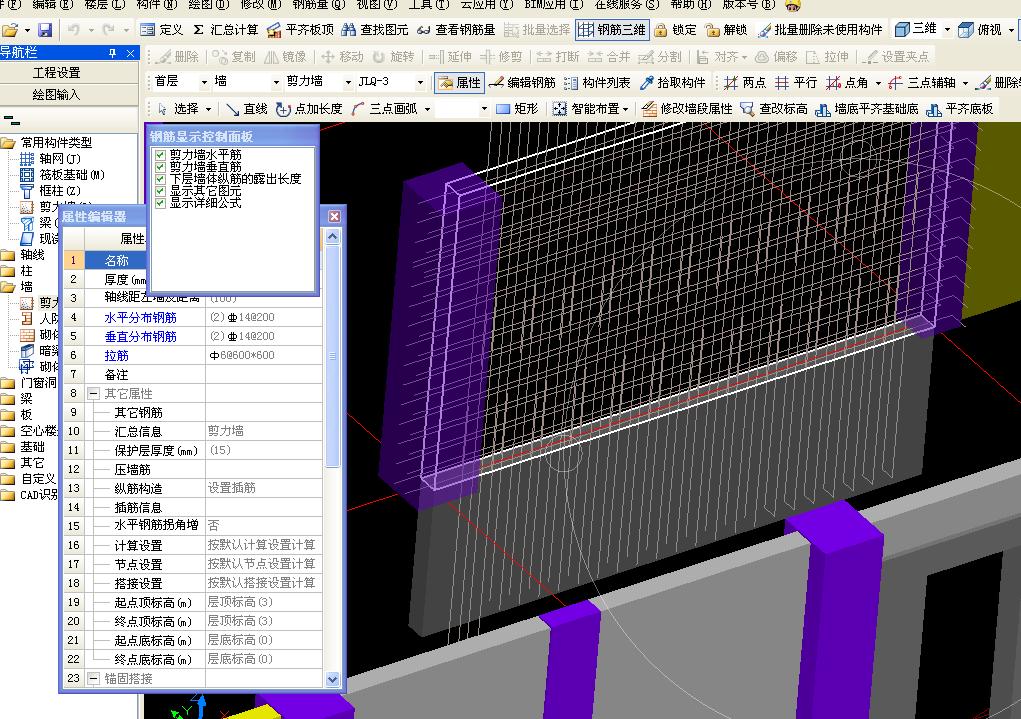Select the 直线 (line) drawing tool
Screen dimensions: 1021x719
246,108
